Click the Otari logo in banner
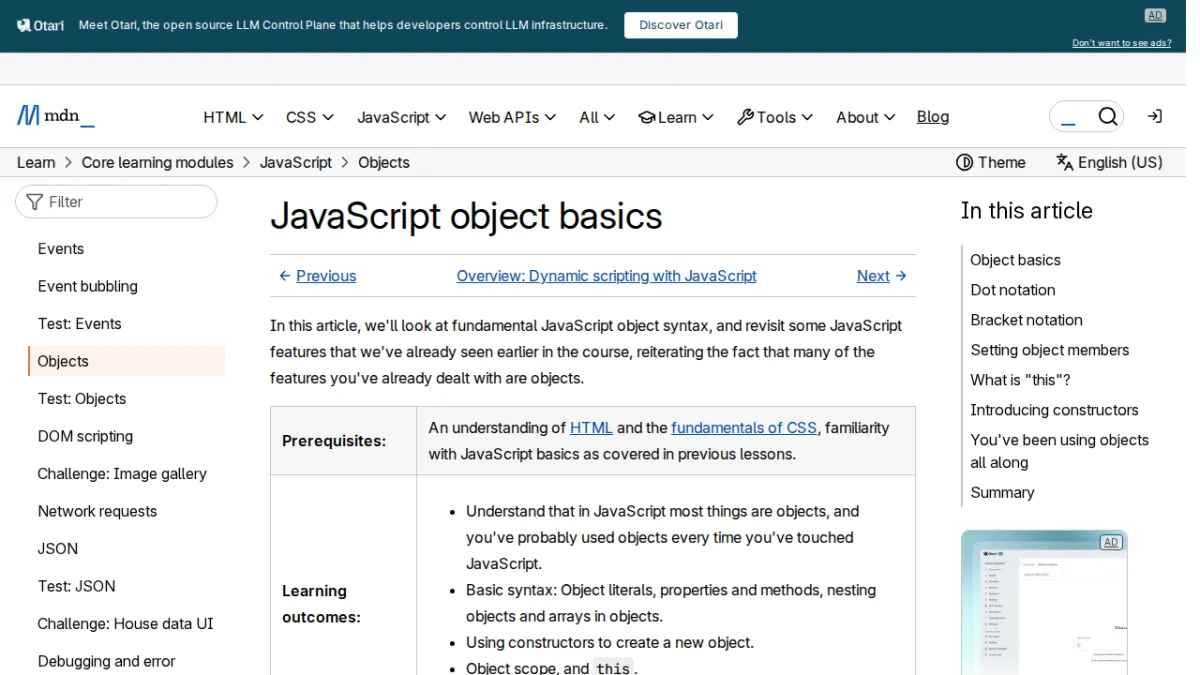 [x=41, y=25]
